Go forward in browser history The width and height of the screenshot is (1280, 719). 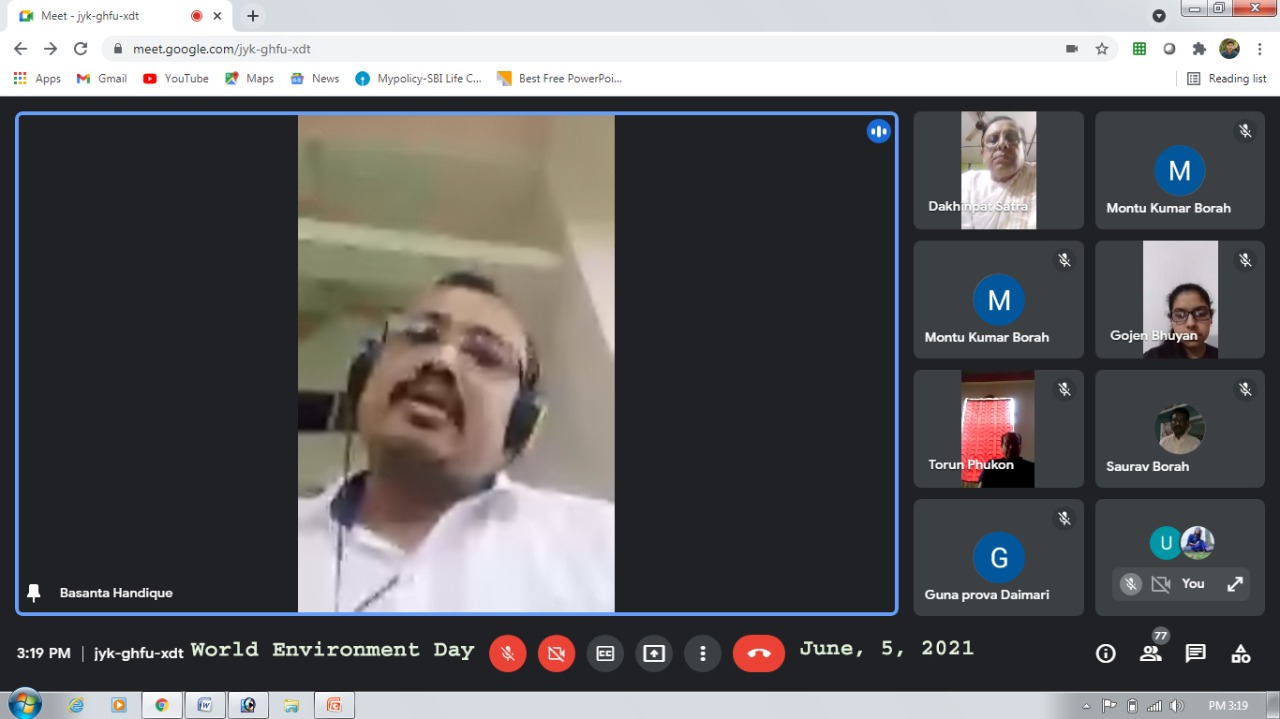click(x=50, y=48)
